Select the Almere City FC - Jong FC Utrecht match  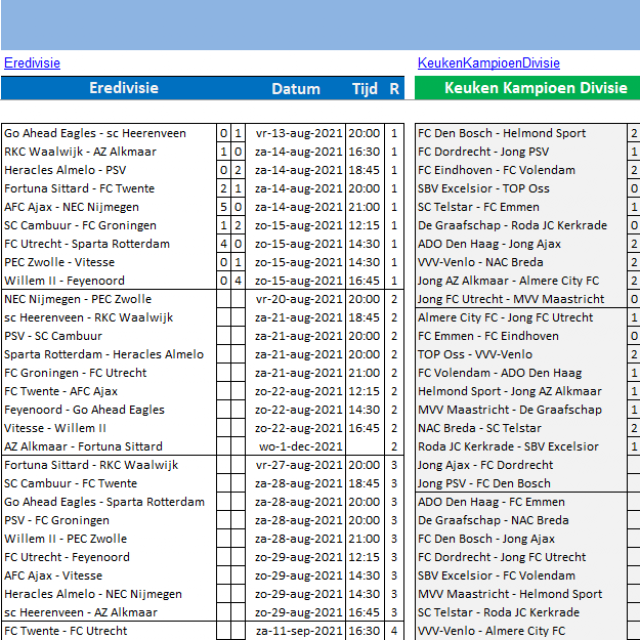(505, 318)
